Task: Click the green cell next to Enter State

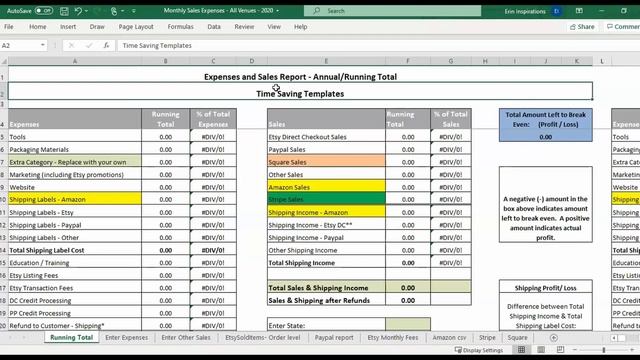Action: point(407,325)
